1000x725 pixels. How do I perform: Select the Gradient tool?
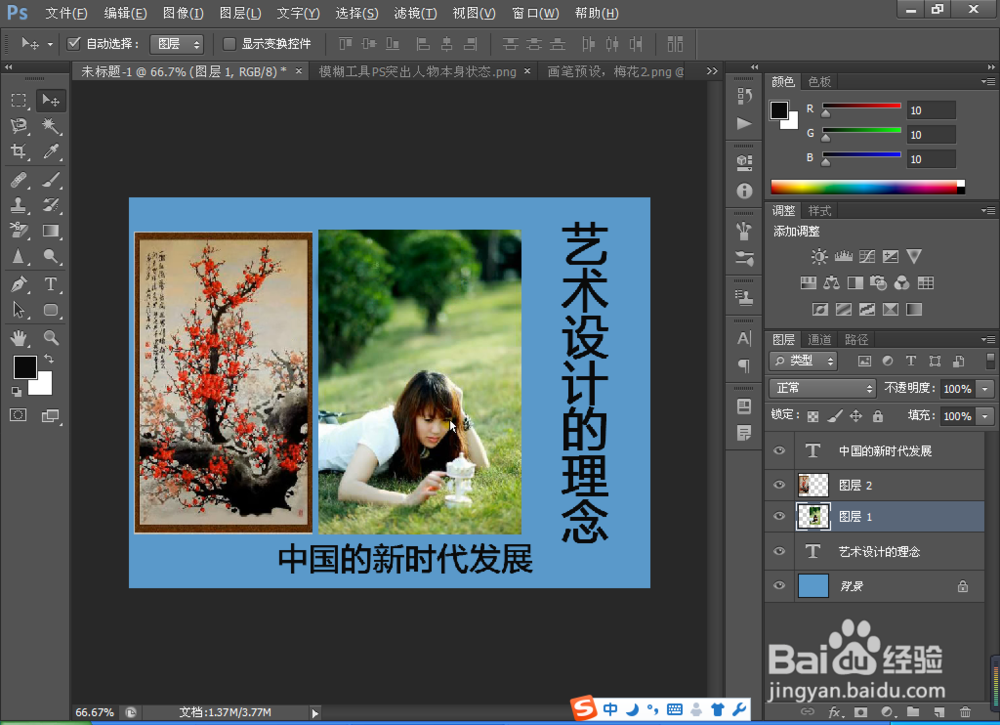click(x=50, y=231)
